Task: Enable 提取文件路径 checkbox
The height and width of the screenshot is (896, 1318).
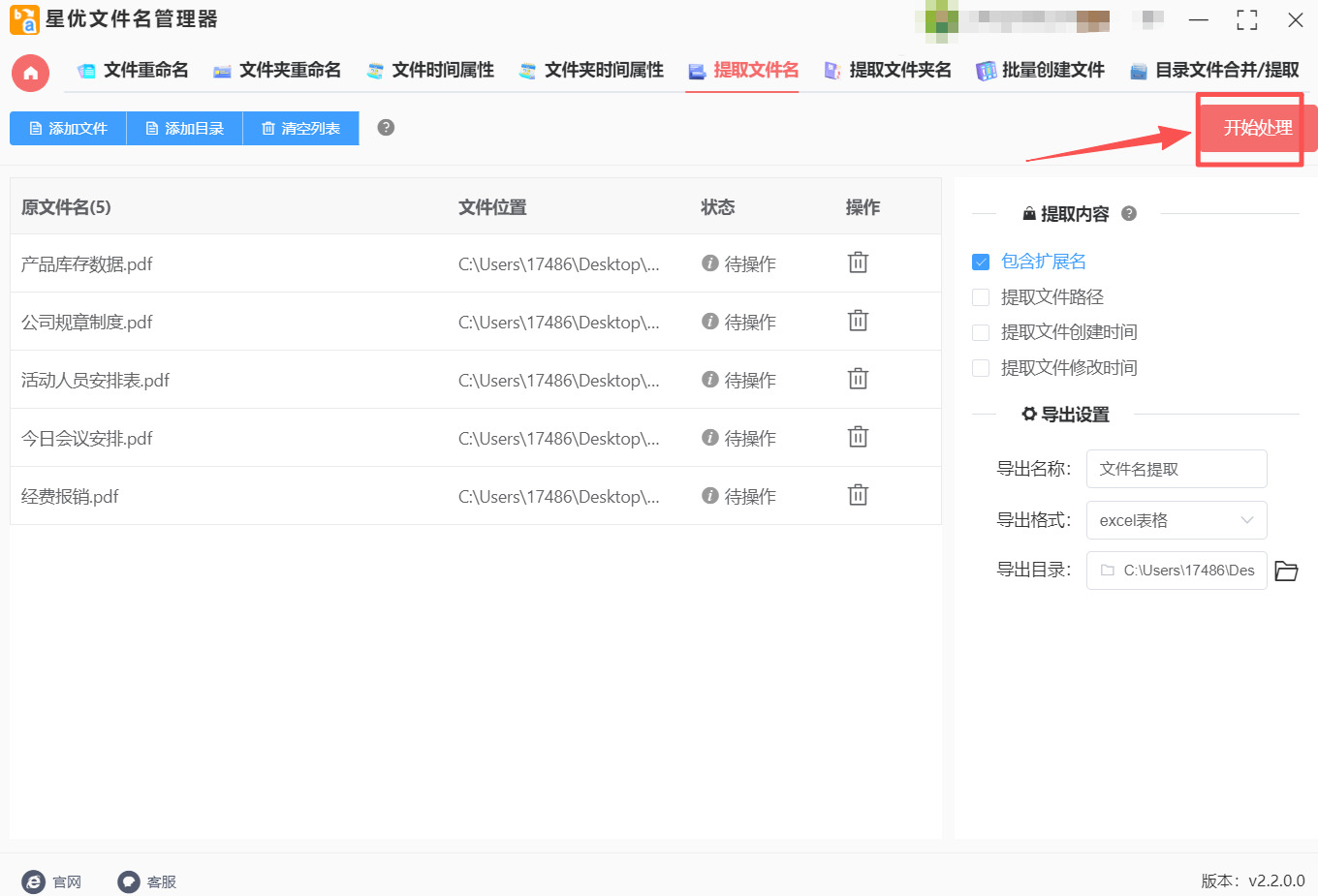Action: (x=979, y=296)
